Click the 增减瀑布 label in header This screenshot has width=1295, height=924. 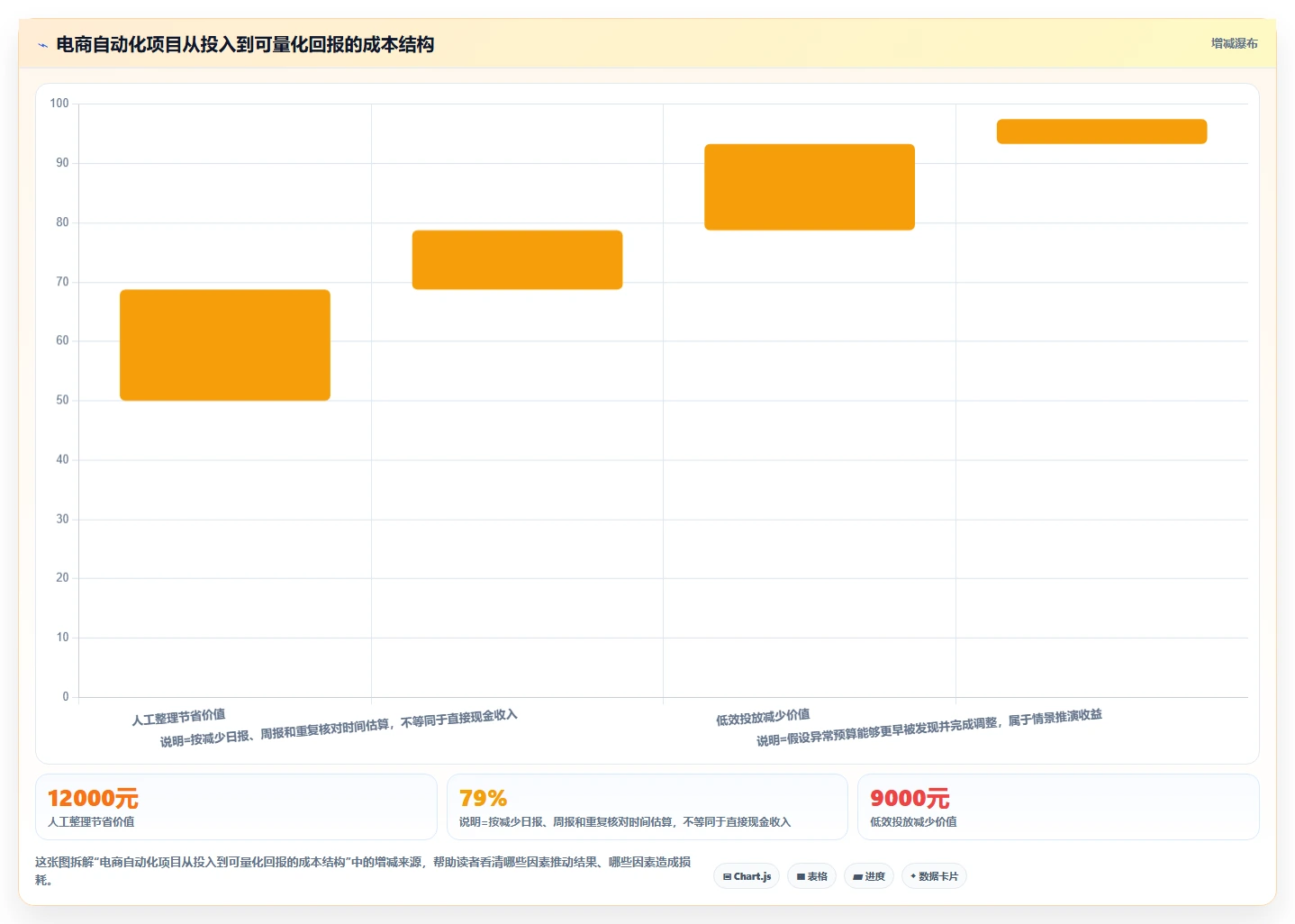click(1234, 43)
